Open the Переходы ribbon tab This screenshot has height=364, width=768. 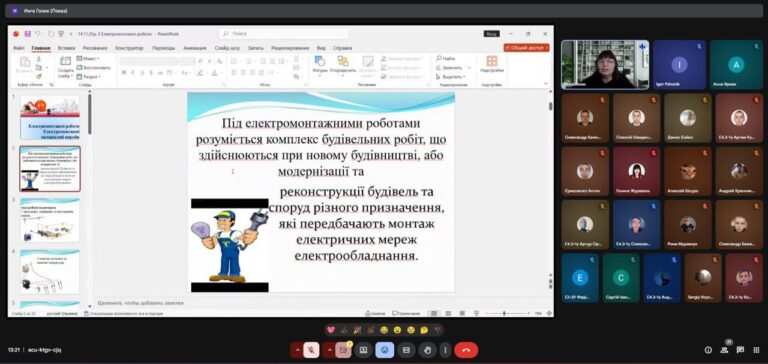click(x=164, y=48)
